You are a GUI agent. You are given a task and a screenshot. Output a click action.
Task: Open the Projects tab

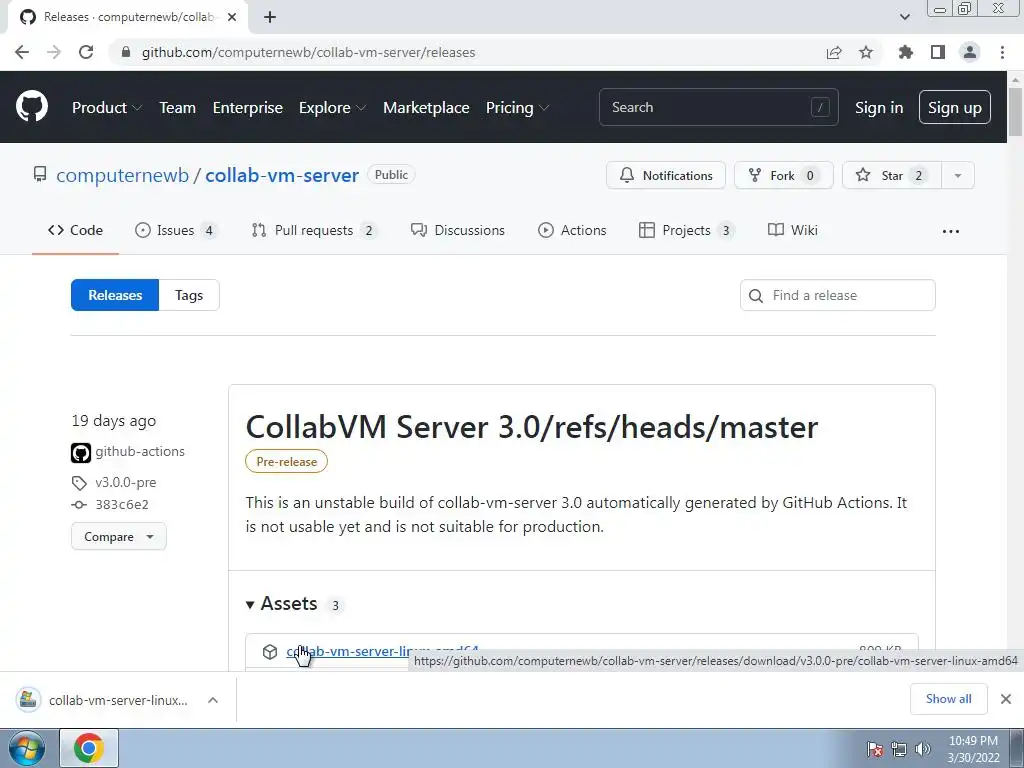(x=686, y=230)
